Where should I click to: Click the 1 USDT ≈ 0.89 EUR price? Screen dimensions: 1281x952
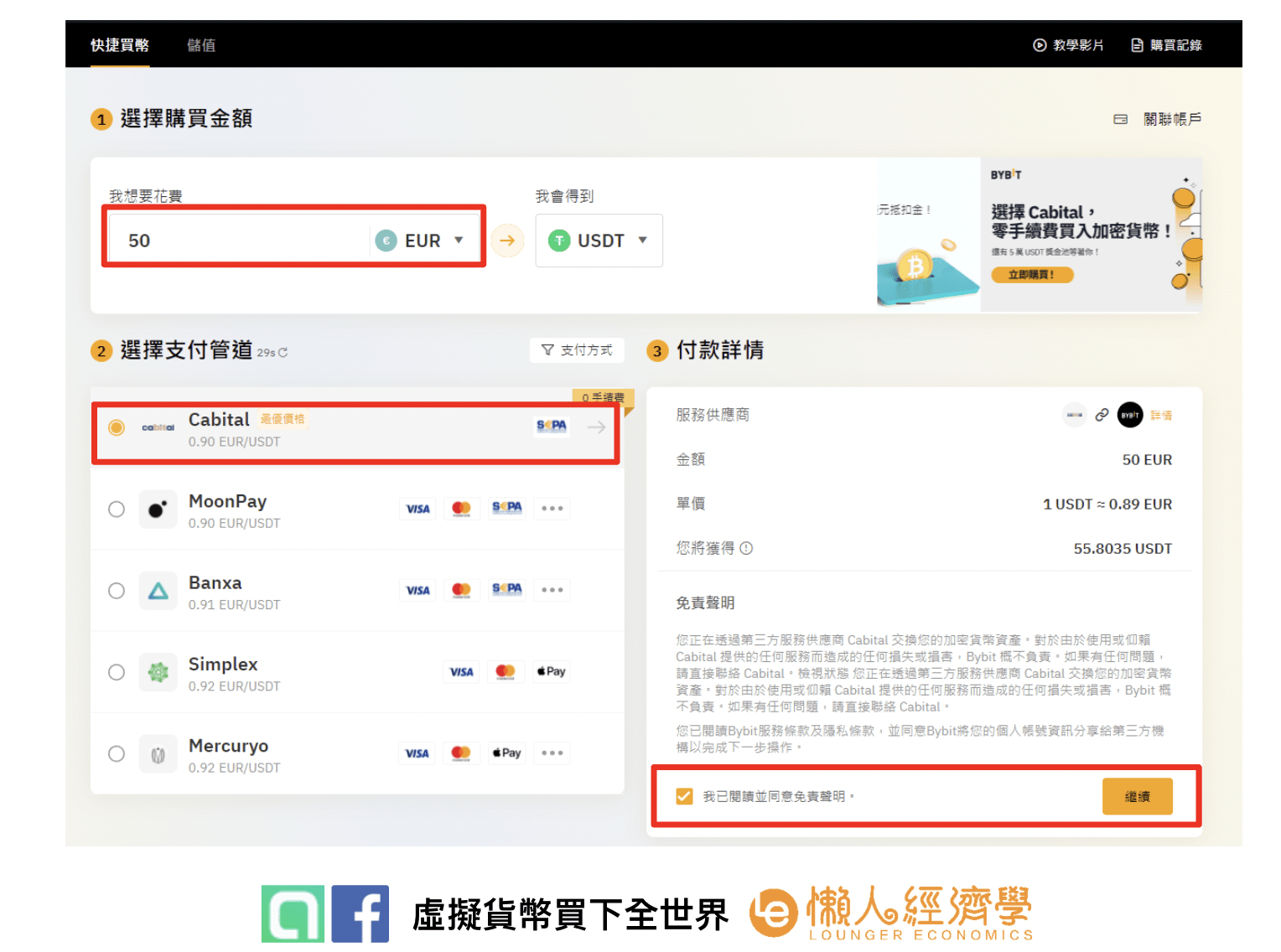click(x=1107, y=504)
